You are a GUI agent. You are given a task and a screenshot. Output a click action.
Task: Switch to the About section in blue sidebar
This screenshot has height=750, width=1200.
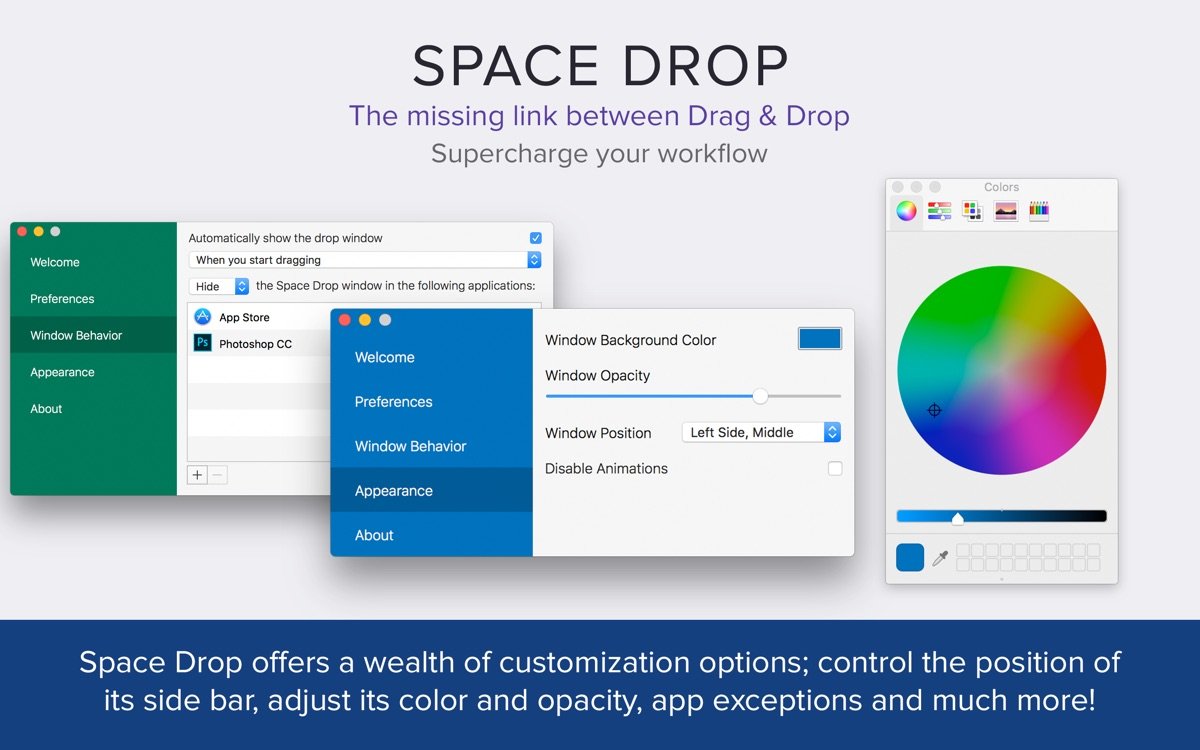tap(373, 535)
